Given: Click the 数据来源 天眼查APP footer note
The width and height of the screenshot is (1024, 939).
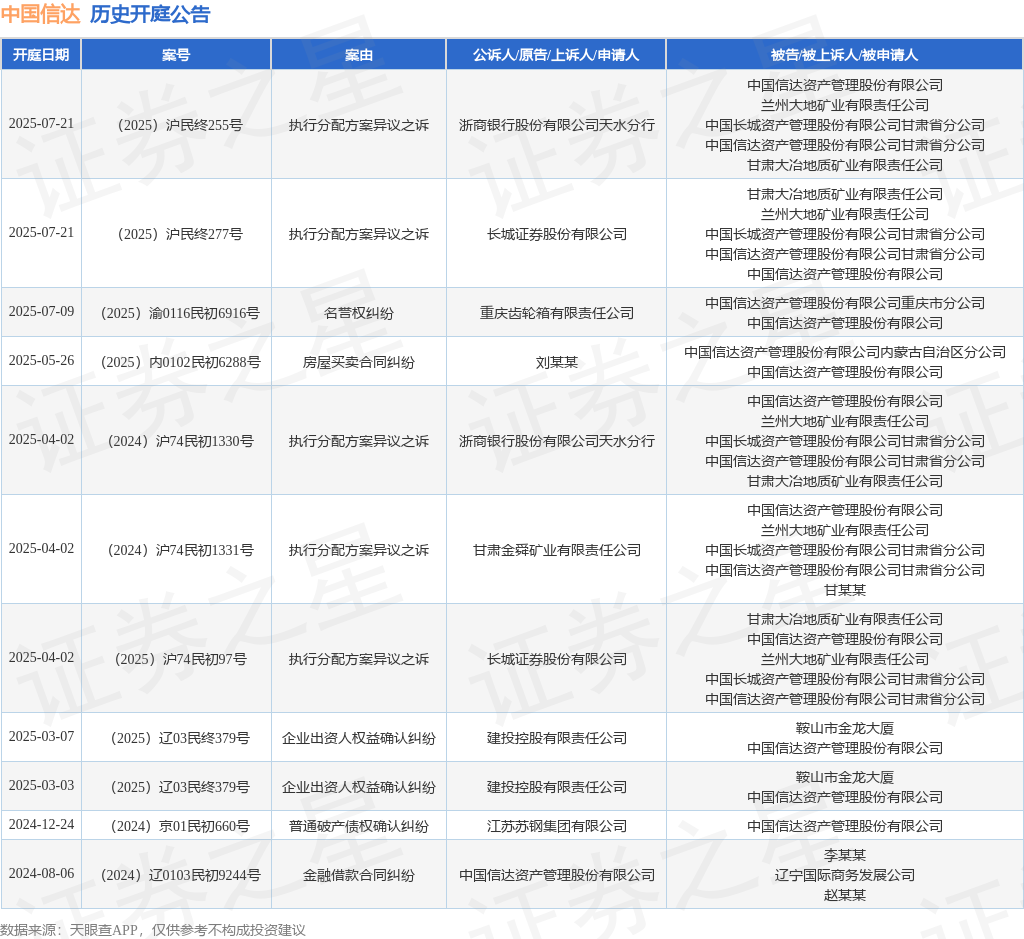Looking at the screenshot, I should coord(153,930).
